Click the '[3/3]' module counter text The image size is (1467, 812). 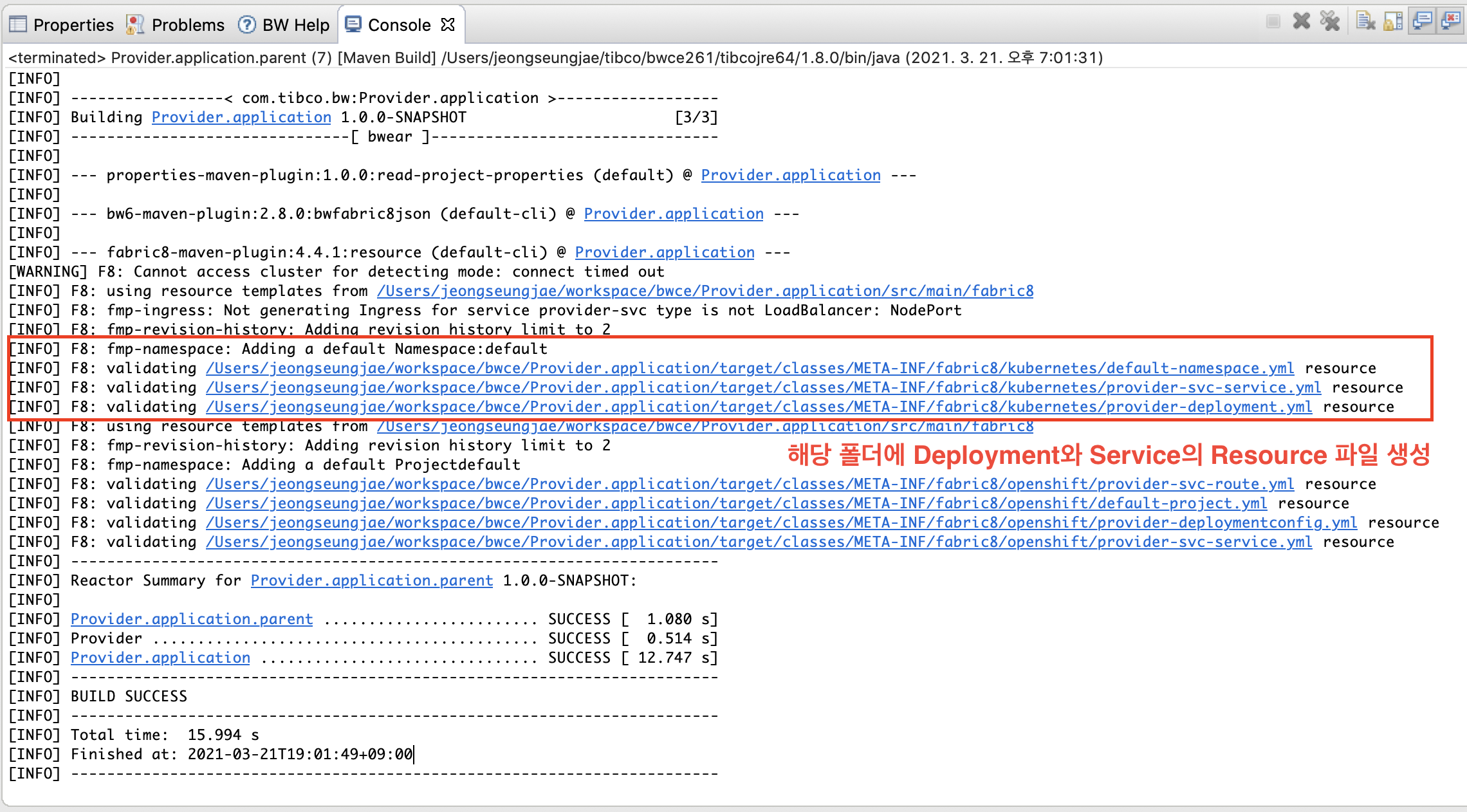point(696,117)
